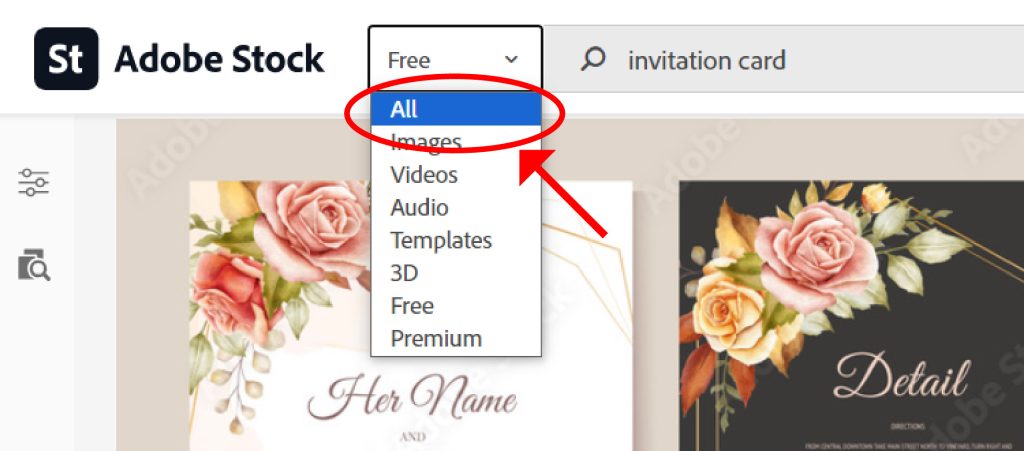Click the Detail heading on dark card
Screen dimensions: 1024x451
click(903, 376)
